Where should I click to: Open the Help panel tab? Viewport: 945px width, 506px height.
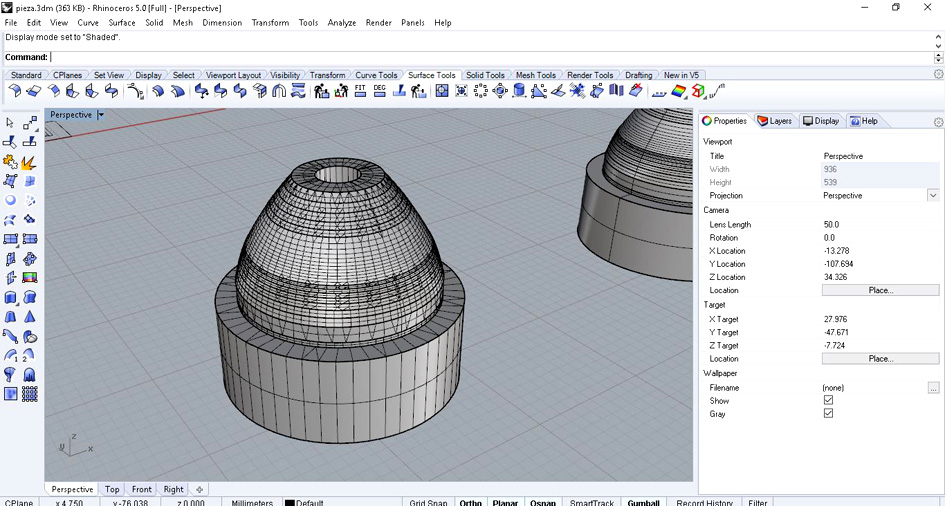pyautogui.click(x=864, y=121)
